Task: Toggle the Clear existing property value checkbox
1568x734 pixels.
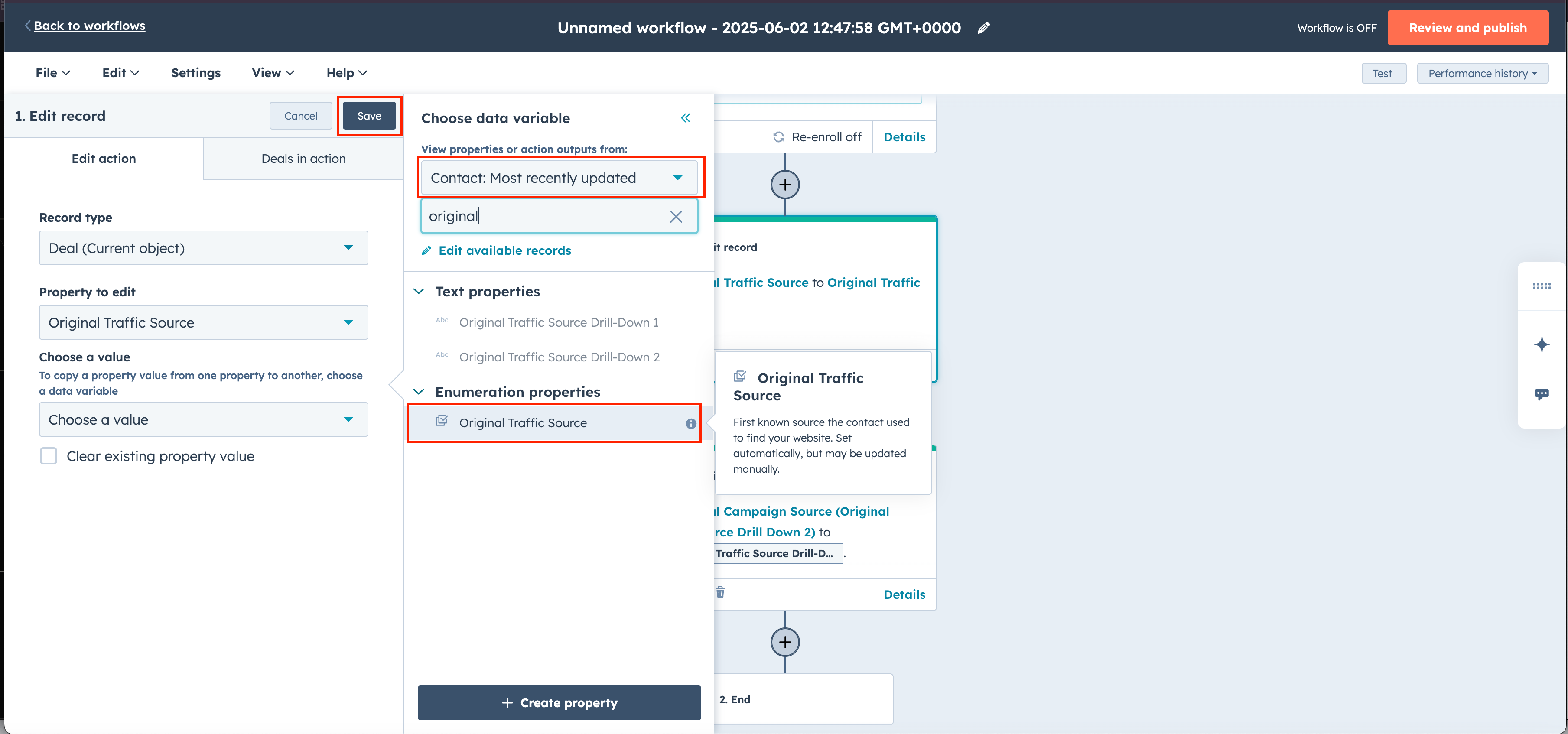Action: [x=49, y=456]
